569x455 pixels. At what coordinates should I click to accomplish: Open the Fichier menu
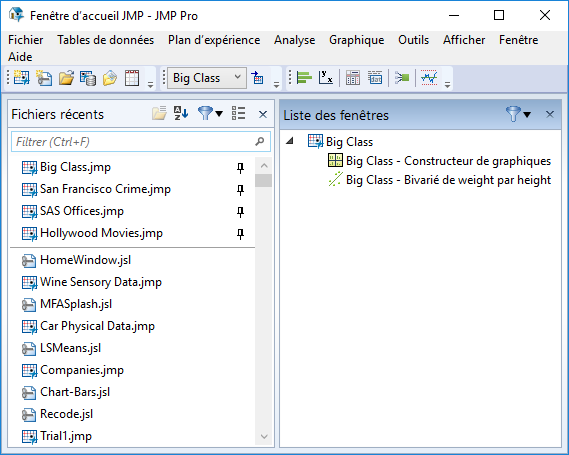click(x=26, y=40)
